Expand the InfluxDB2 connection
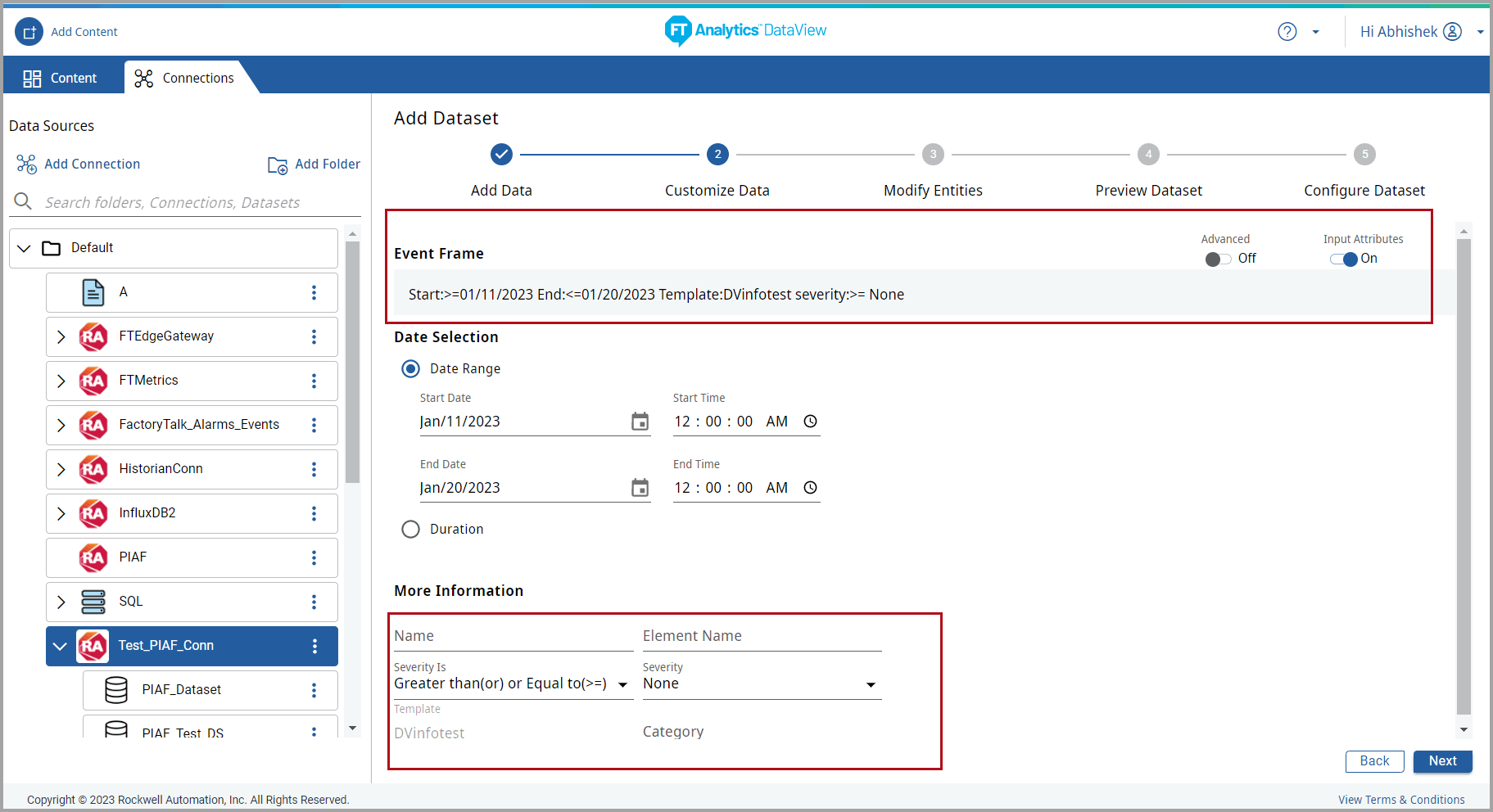 [61, 513]
